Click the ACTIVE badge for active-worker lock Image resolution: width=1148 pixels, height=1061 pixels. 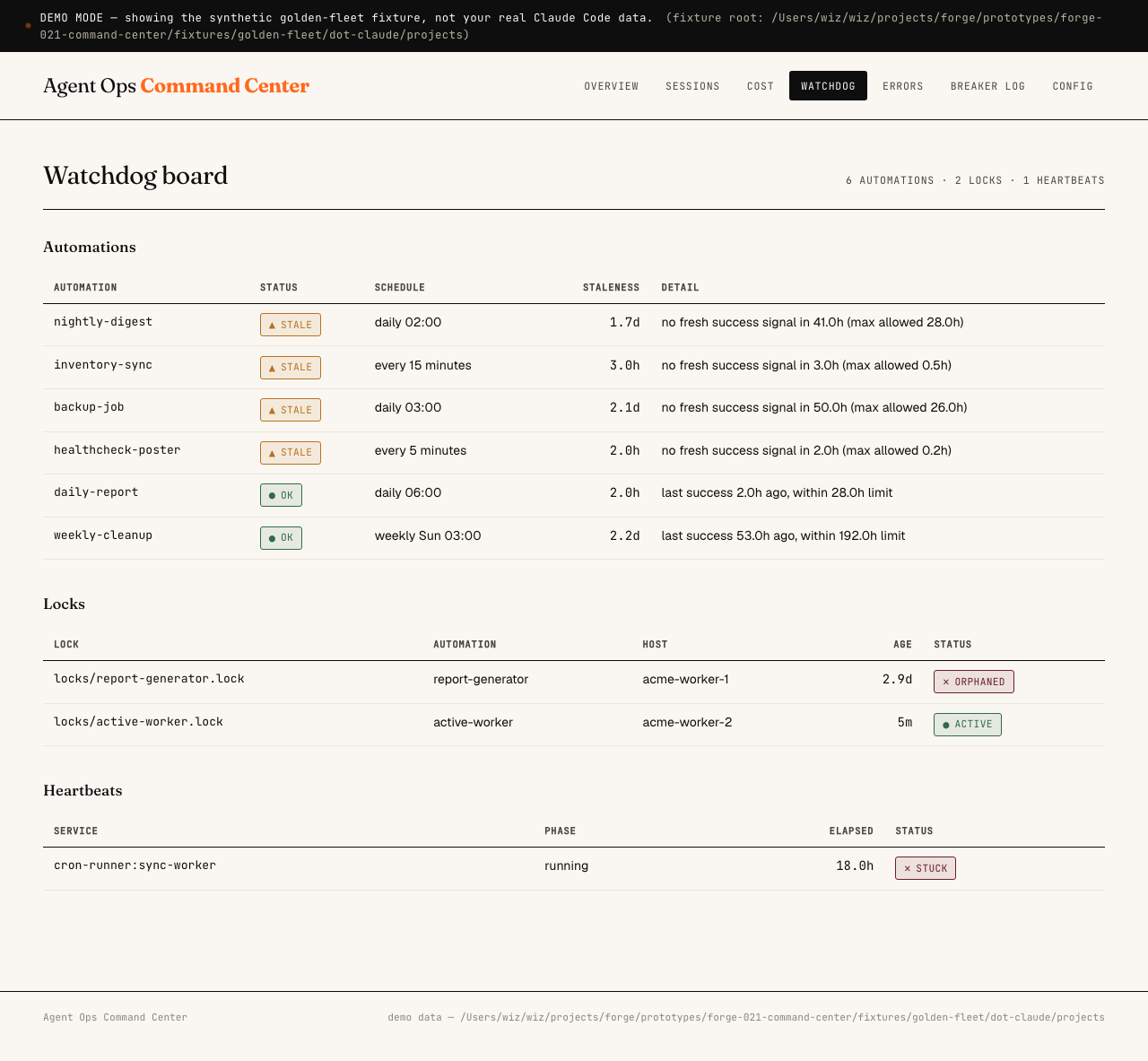(x=968, y=724)
